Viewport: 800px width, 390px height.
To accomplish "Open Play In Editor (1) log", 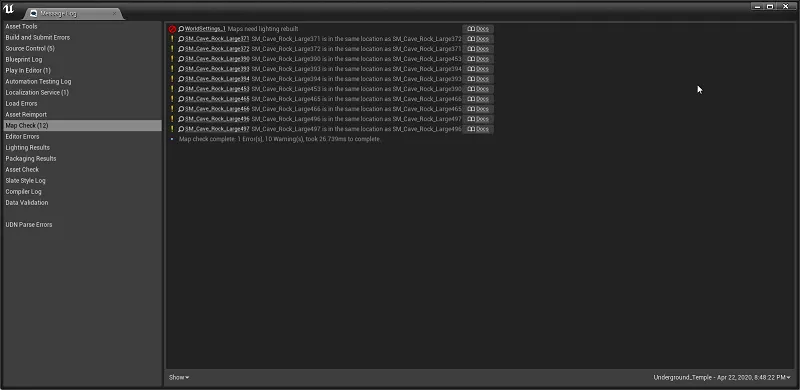I will 82,70.
